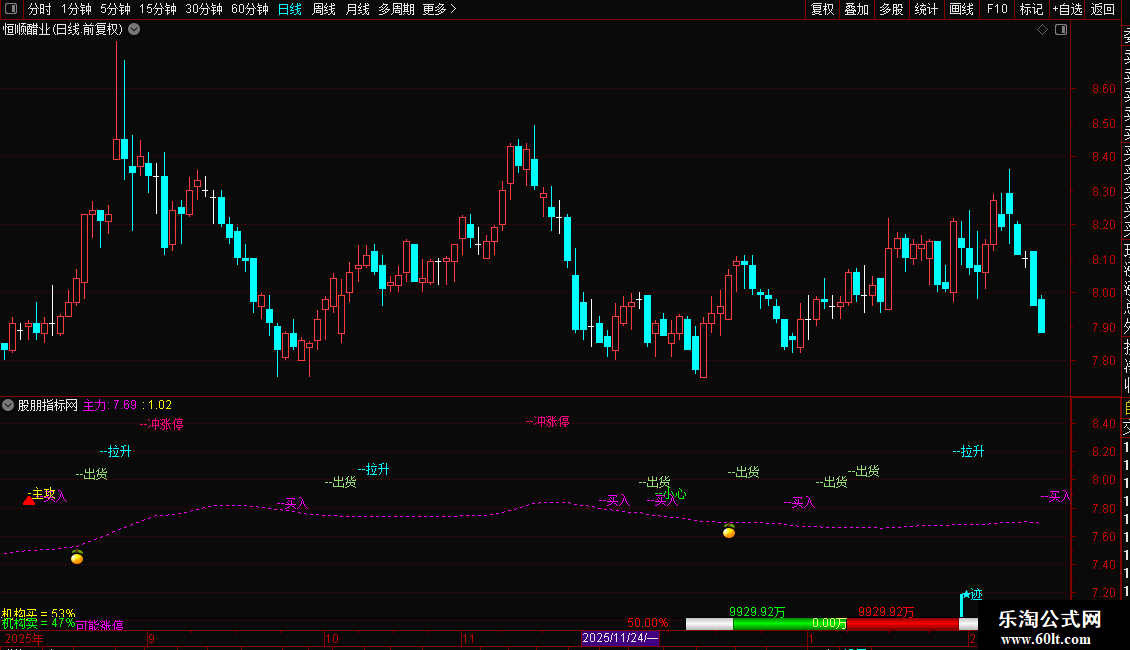
Task: Click the red triangle 主攻 signal marker
Action: click(29, 500)
